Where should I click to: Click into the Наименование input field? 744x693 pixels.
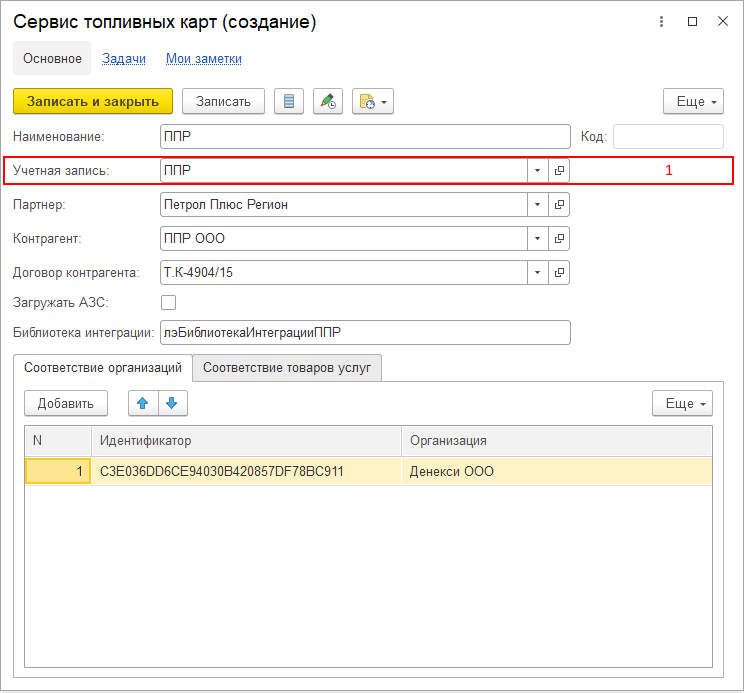(364, 137)
